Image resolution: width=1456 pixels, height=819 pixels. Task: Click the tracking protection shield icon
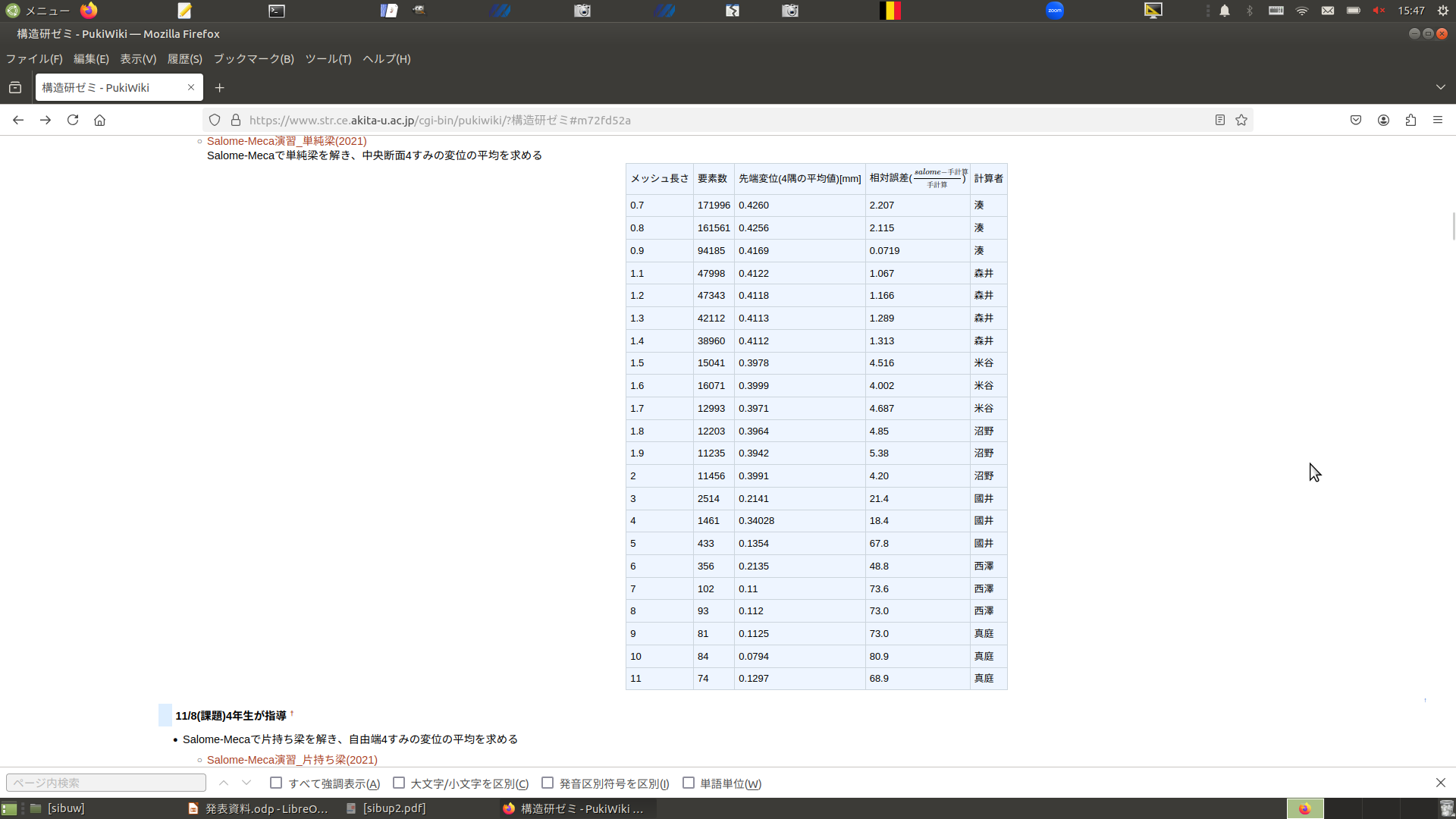tap(215, 120)
